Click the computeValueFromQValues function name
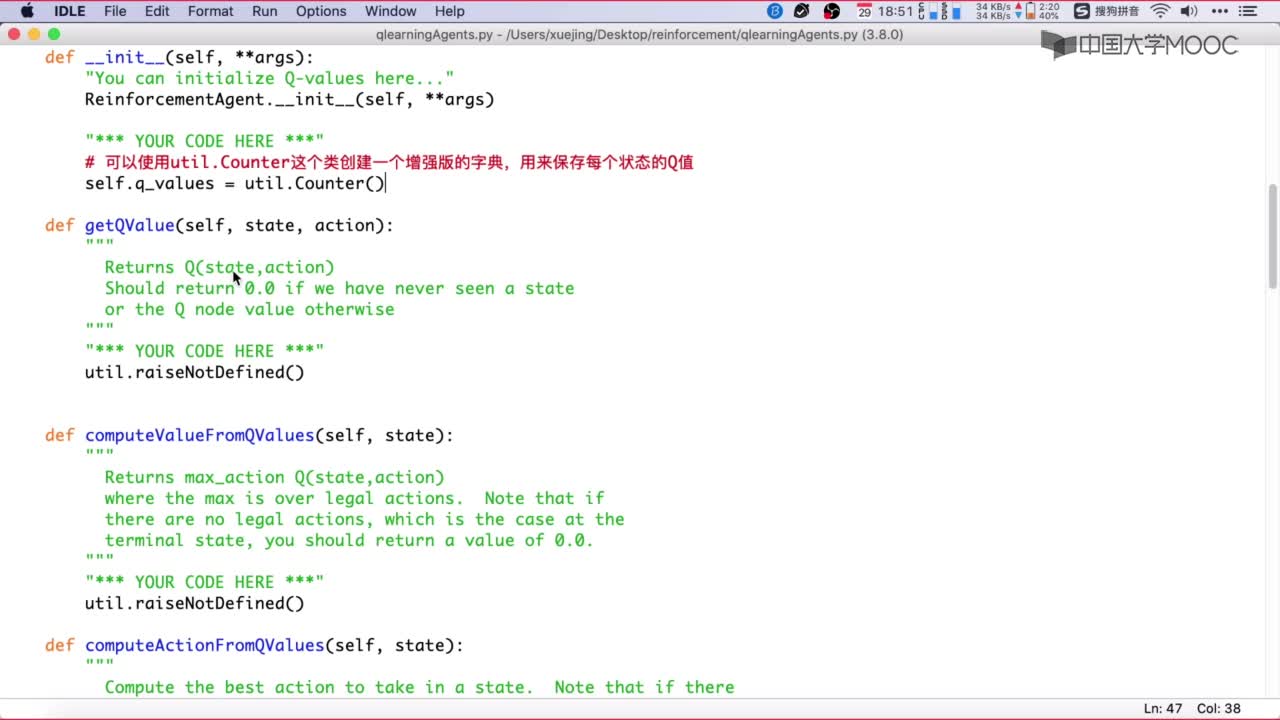The width and height of the screenshot is (1280, 720). click(x=199, y=435)
